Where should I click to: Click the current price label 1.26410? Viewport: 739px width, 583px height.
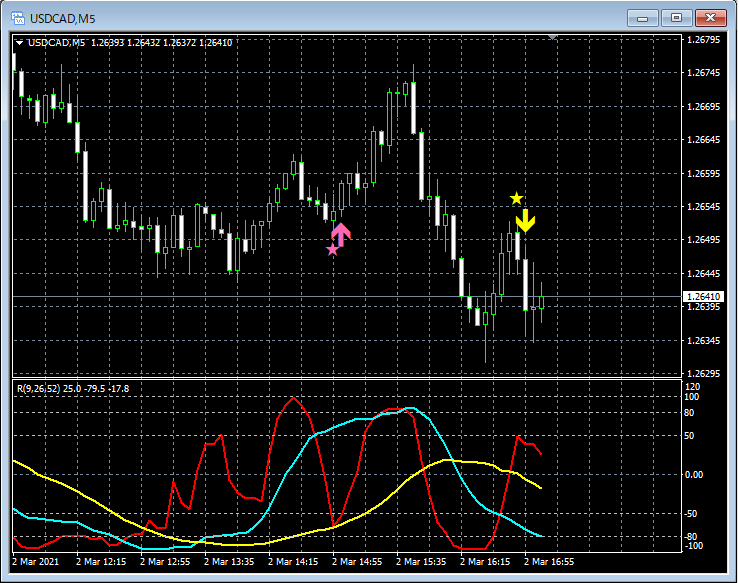click(x=703, y=296)
